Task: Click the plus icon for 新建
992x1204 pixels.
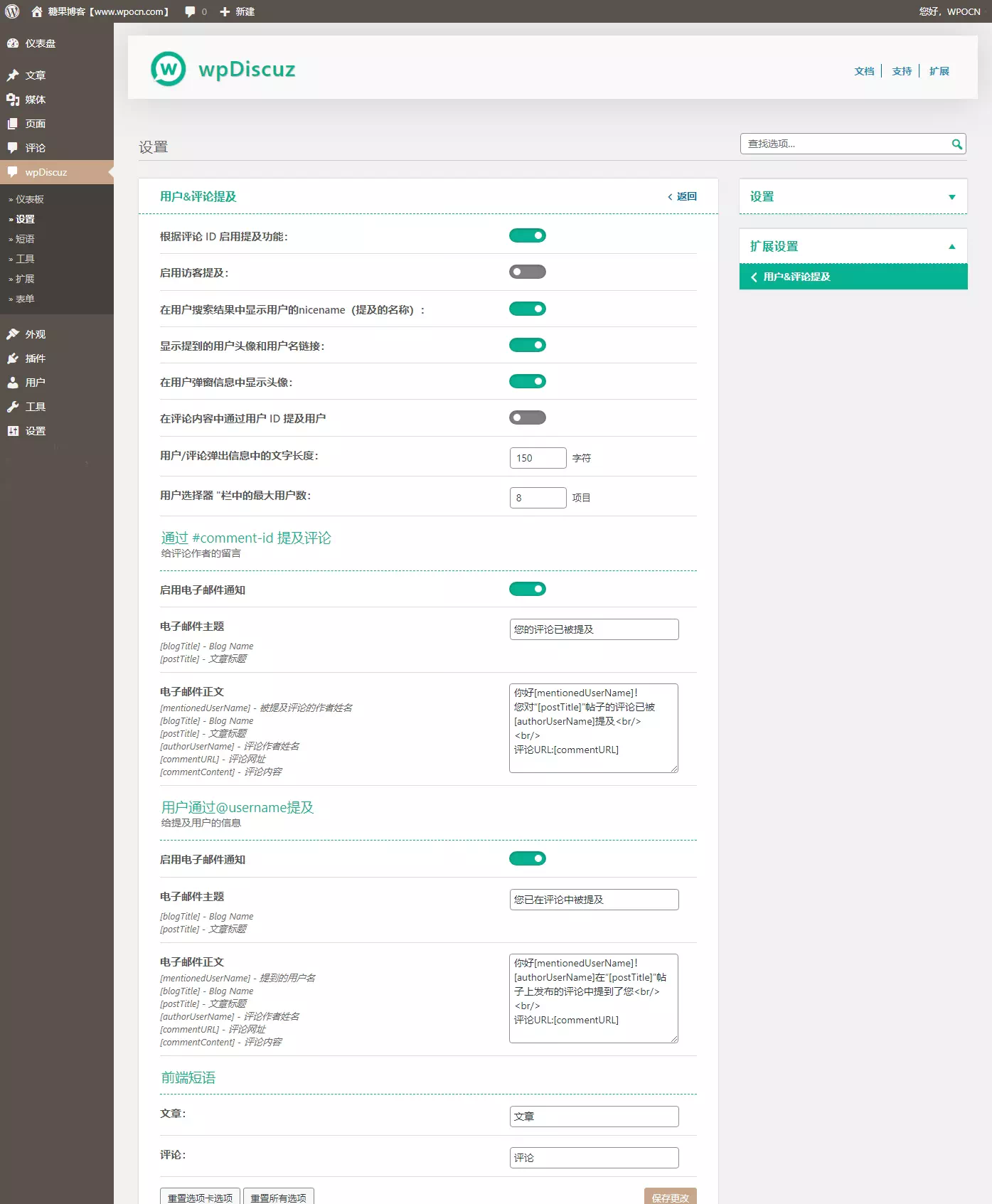Action: (225, 11)
